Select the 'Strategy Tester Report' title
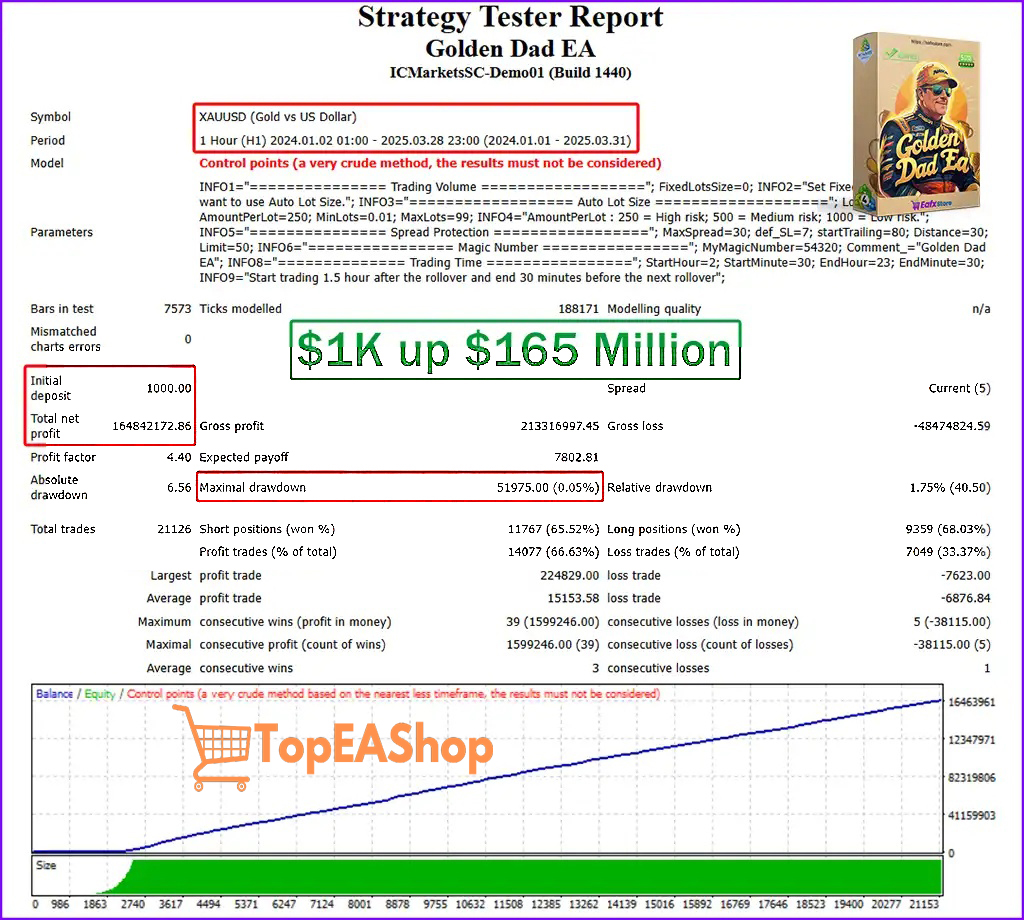This screenshot has height=920, width=1024. (x=511, y=16)
